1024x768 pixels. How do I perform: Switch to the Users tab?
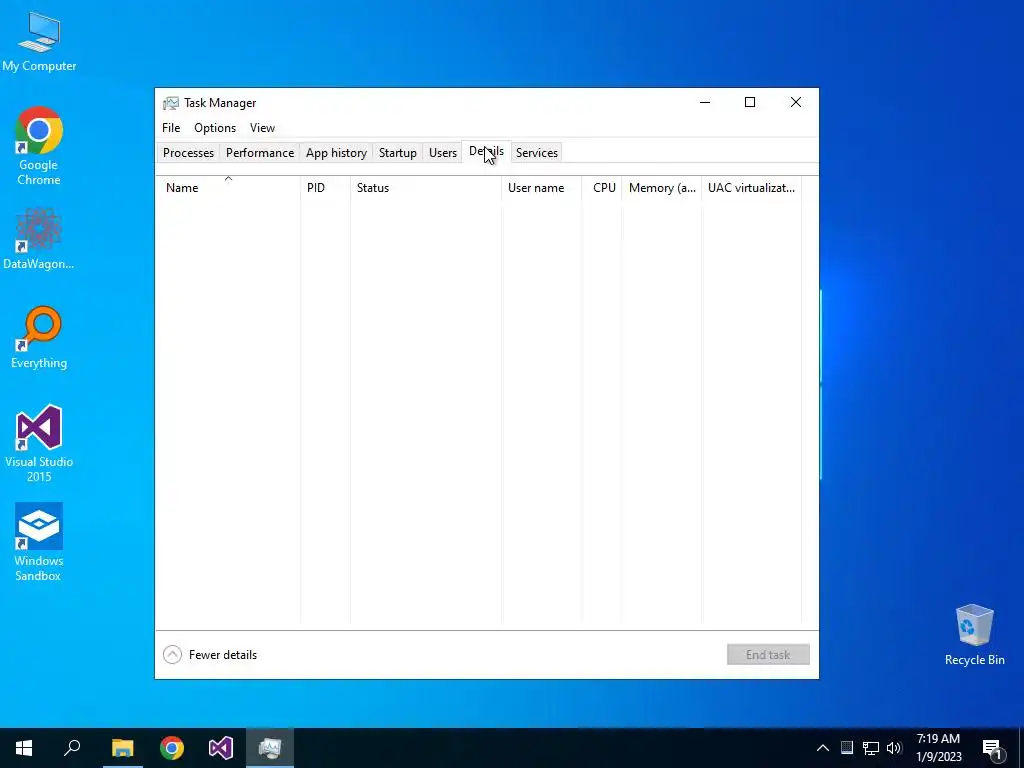(x=443, y=153)
